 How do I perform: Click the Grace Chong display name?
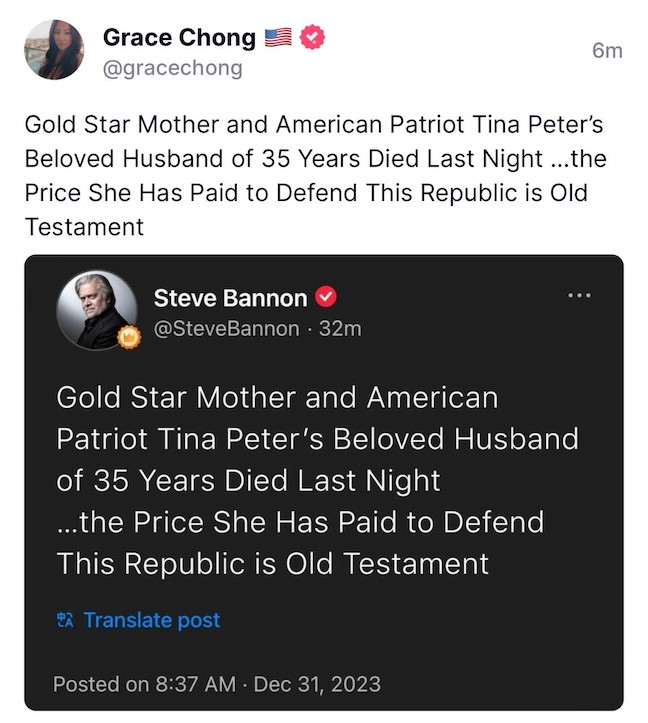[179, 38]
